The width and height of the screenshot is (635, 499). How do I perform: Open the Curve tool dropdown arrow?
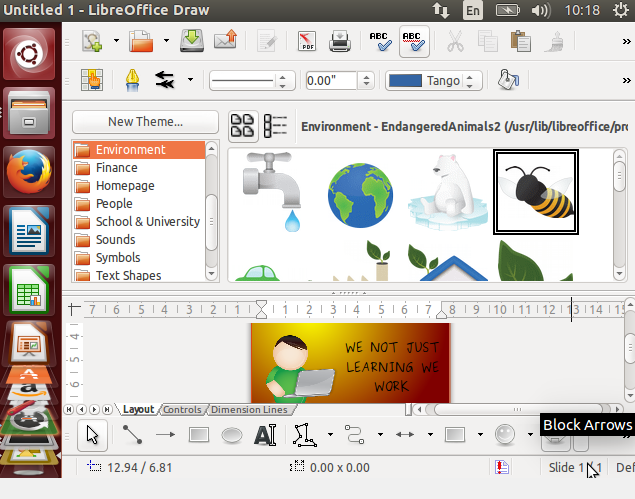(330, 435)
